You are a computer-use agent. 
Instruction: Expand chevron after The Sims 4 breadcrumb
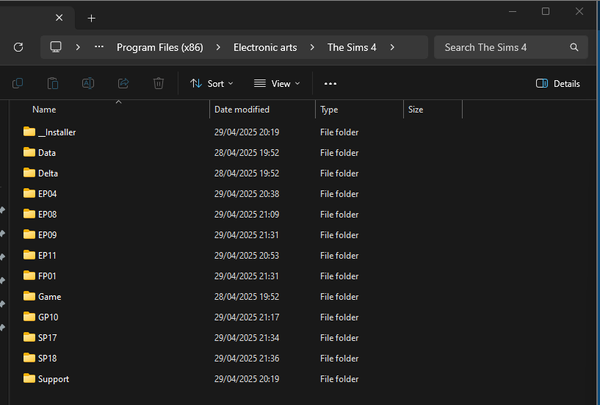[x=392, y=47]
